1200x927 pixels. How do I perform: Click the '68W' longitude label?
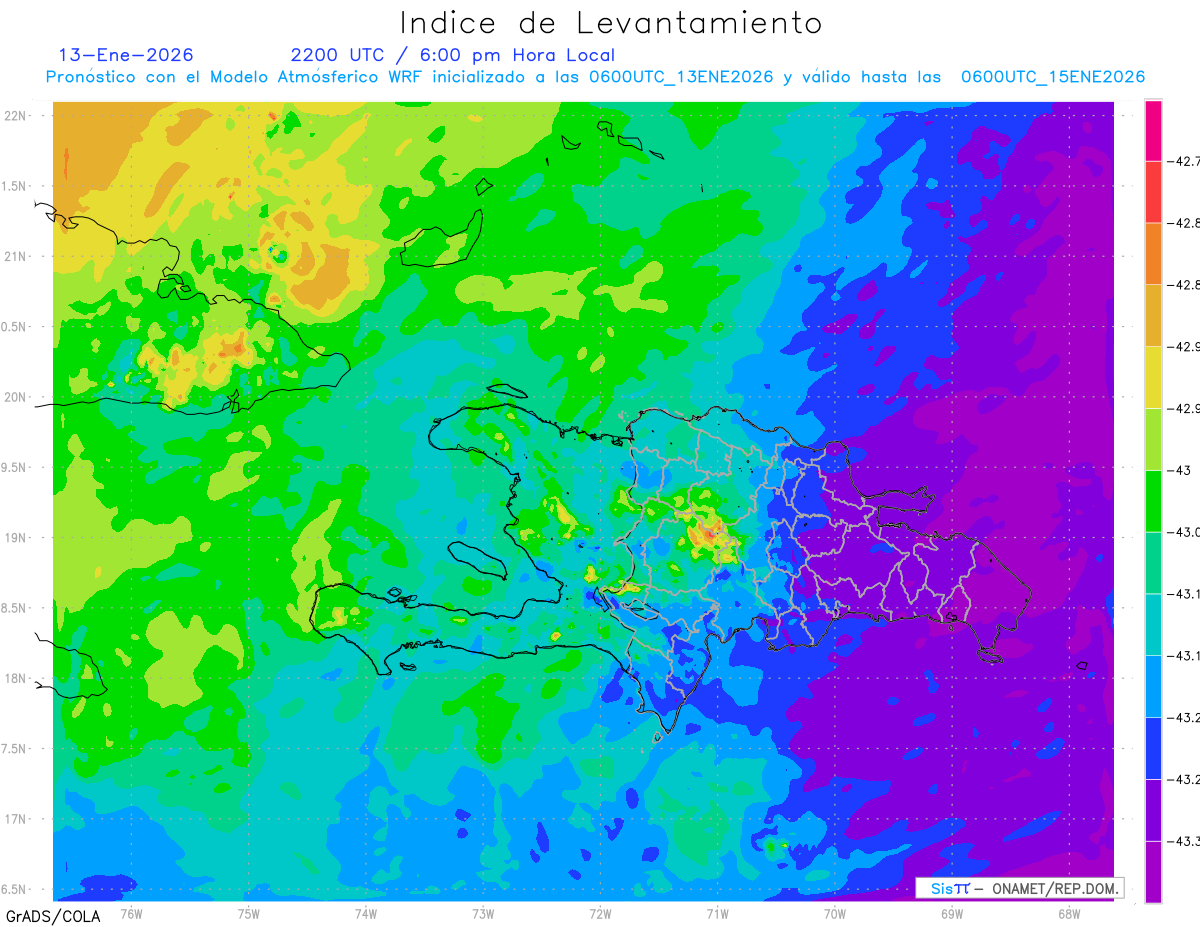click(x=1068, y=913)
